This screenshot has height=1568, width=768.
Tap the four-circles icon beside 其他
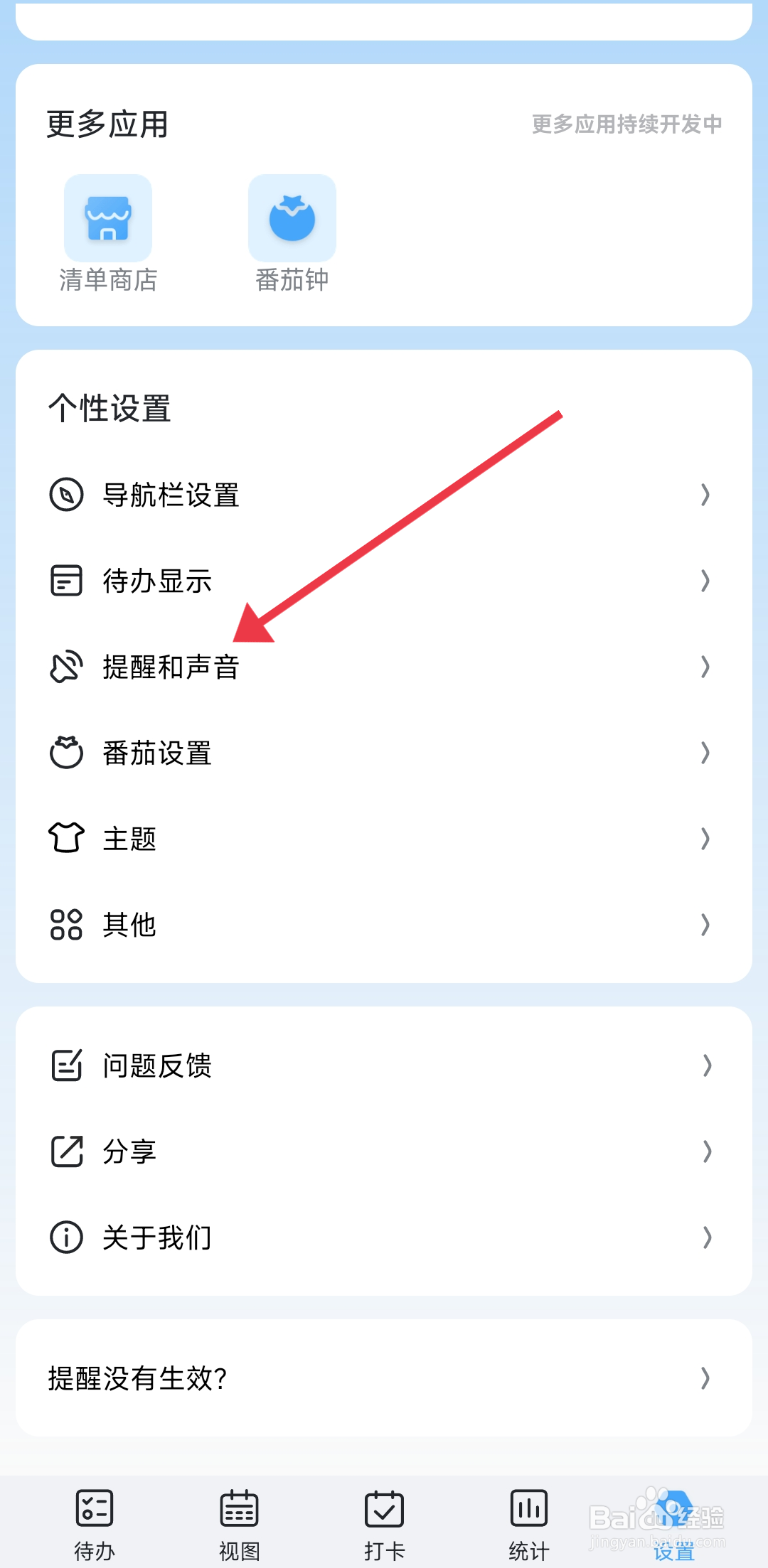pos(67,924)
